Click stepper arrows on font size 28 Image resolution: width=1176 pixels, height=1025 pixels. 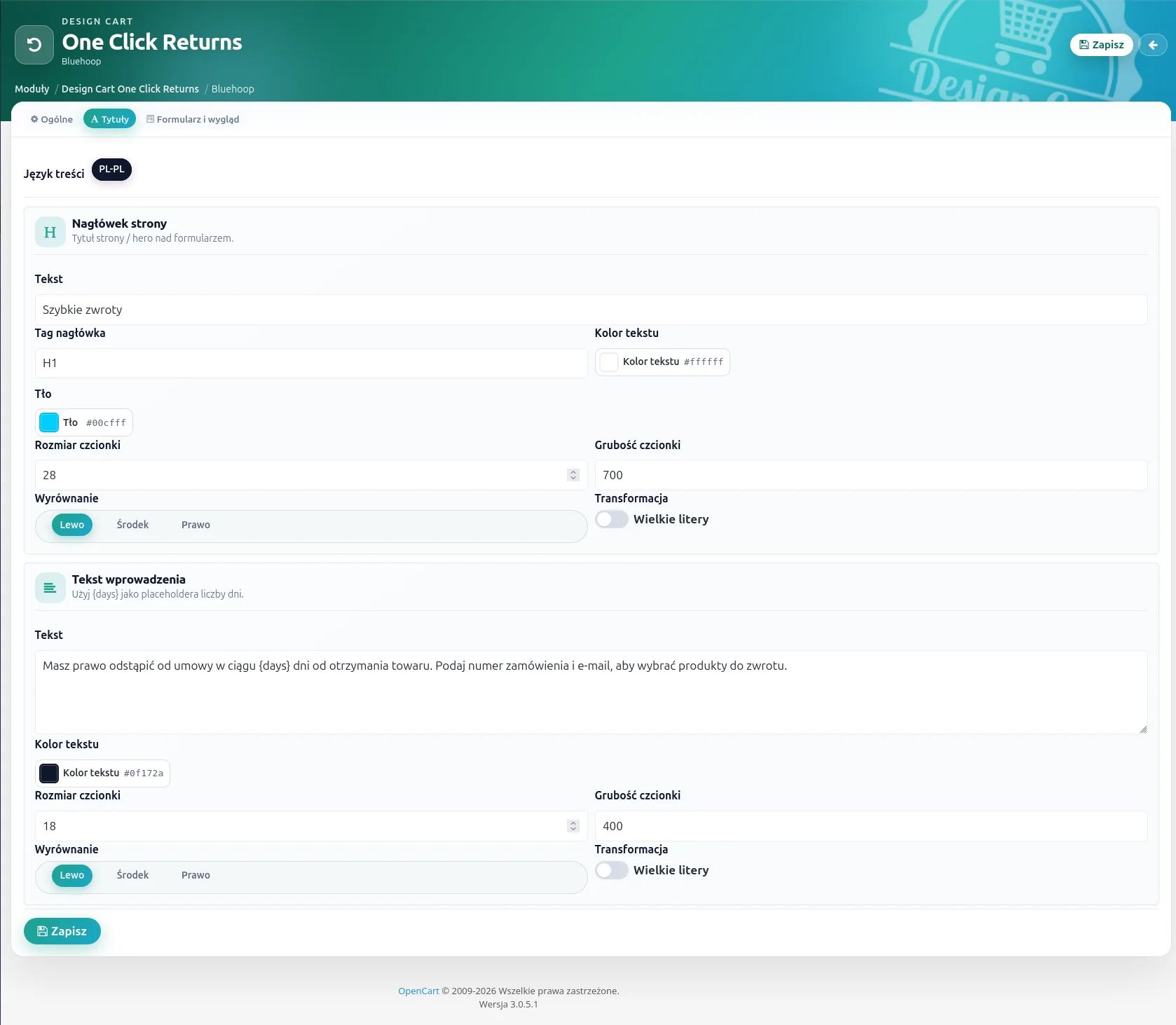[573, 475]
